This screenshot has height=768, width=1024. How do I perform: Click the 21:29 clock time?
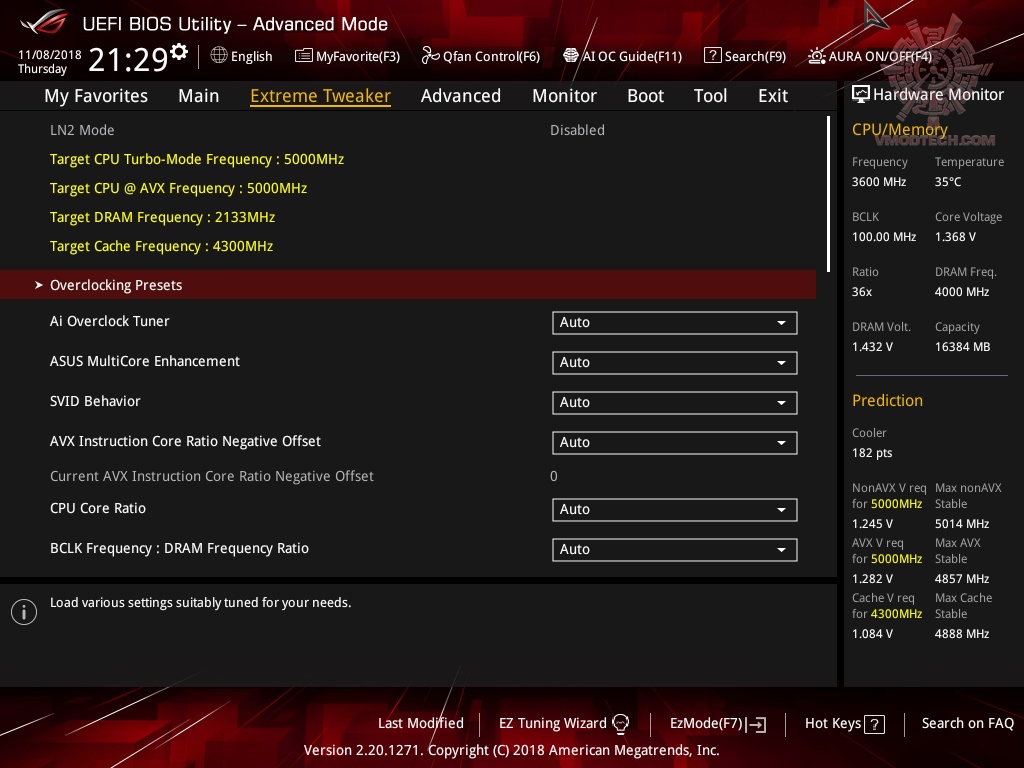point(128,59)
